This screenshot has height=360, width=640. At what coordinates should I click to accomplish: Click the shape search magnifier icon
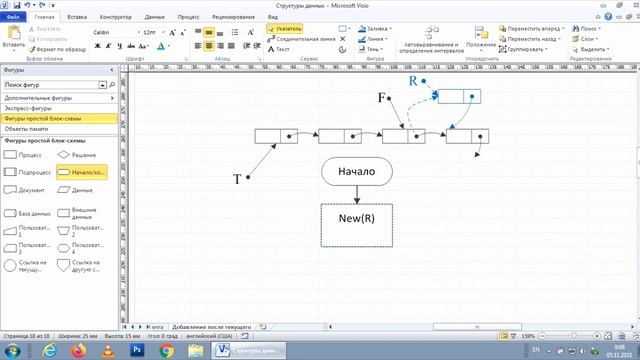coord(112,85)
